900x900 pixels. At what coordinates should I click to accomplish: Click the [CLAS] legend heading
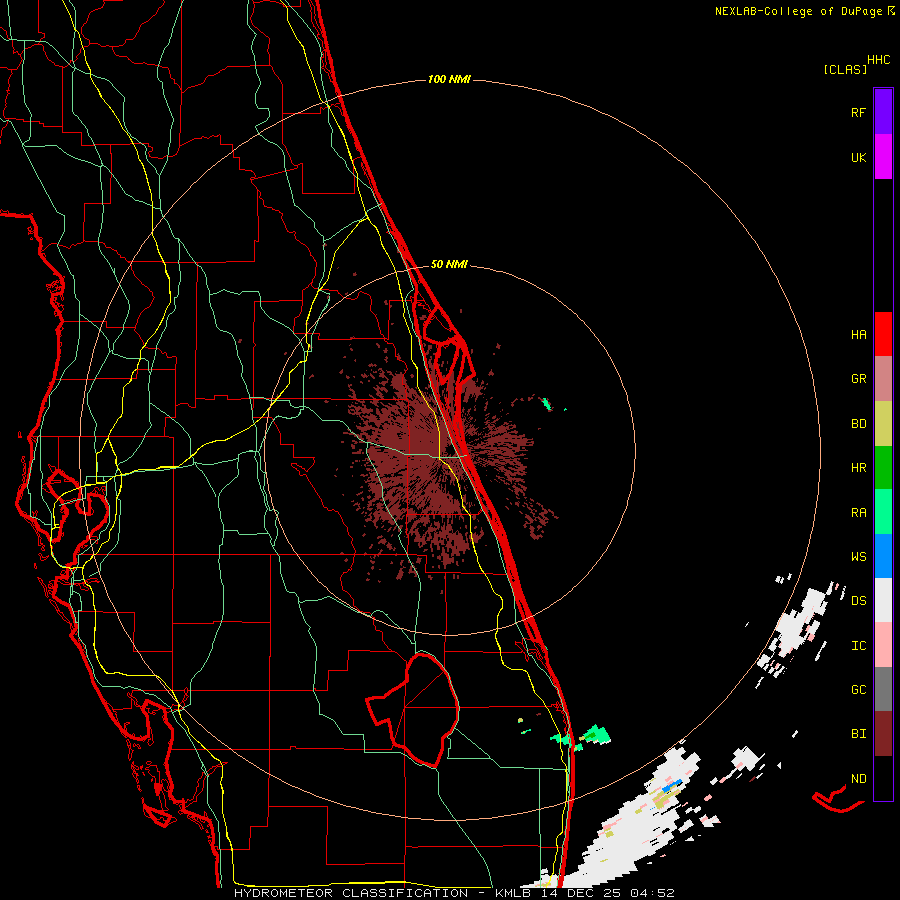(845, 69)
